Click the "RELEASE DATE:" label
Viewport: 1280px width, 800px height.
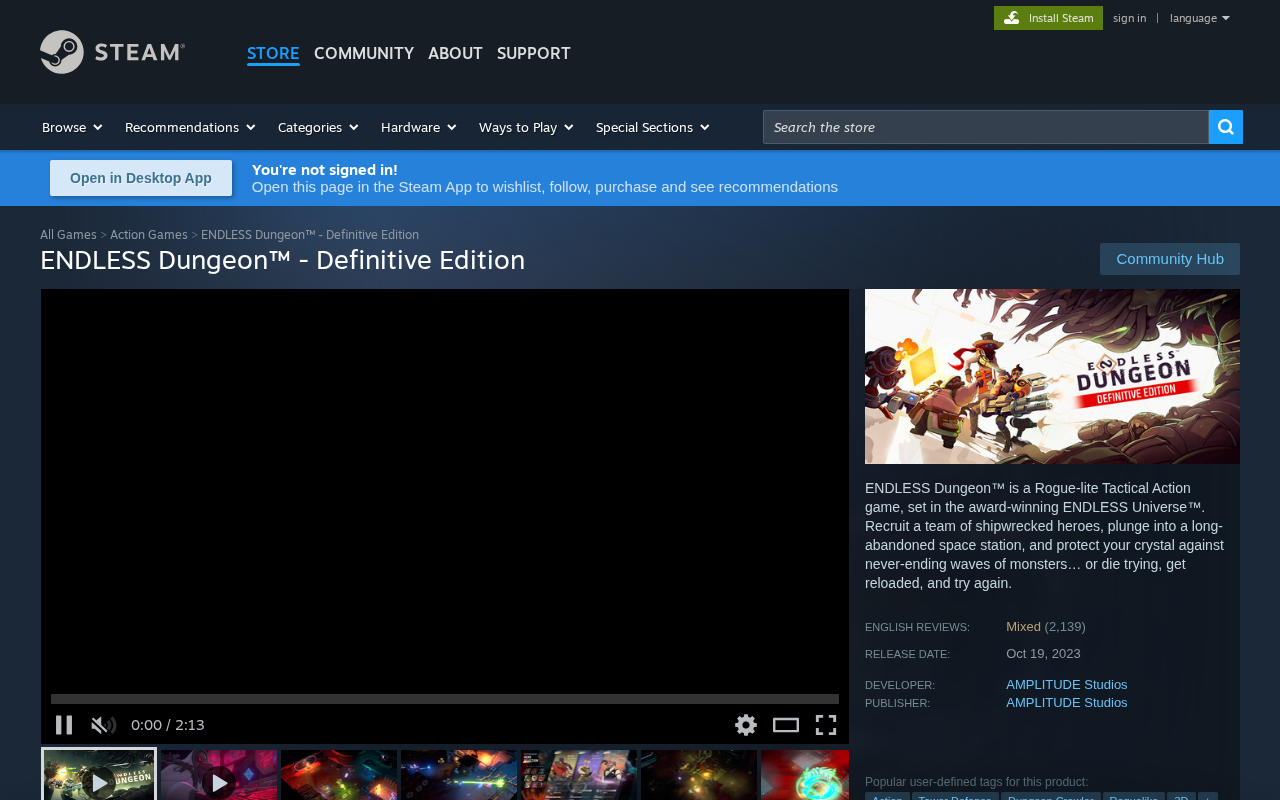[x=907, y=654]
